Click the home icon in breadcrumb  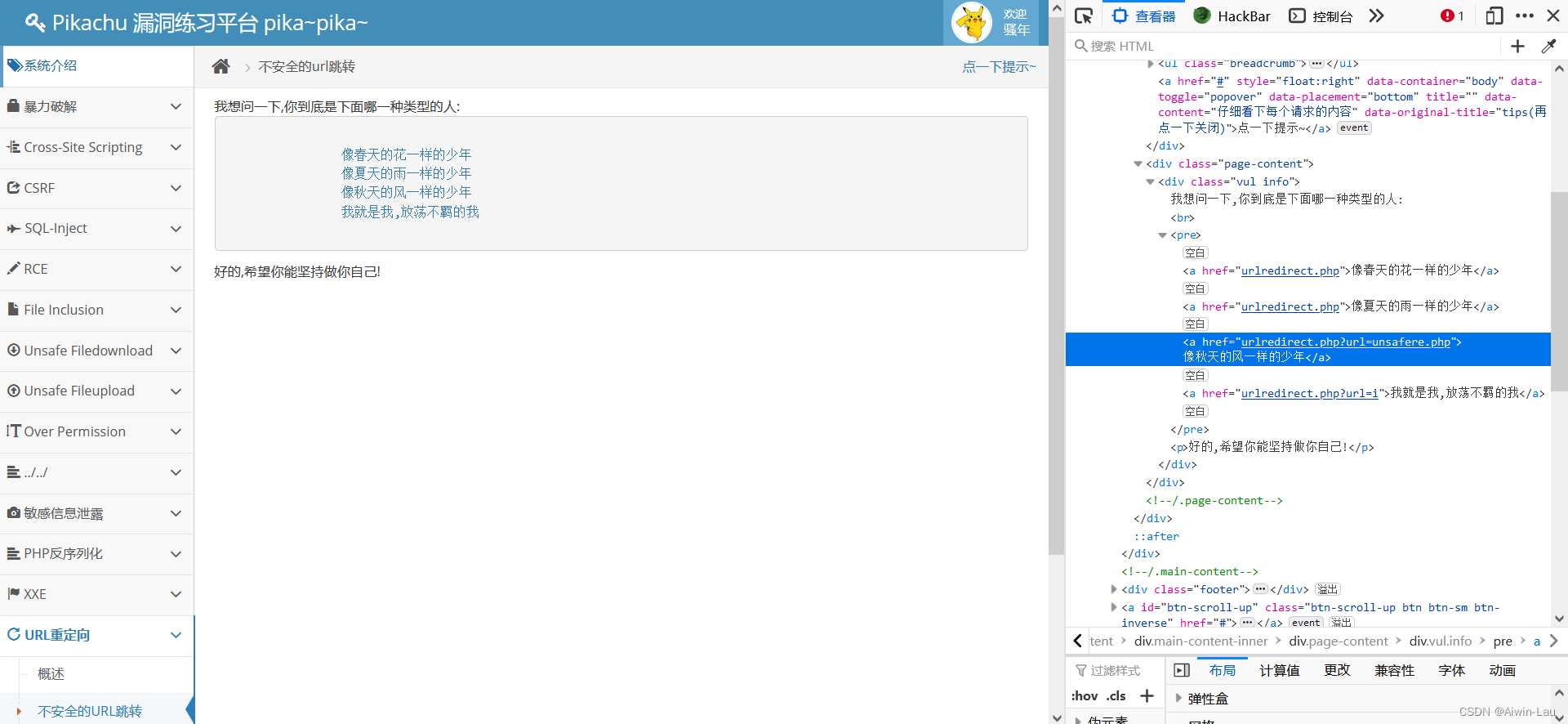coord(220,67)
